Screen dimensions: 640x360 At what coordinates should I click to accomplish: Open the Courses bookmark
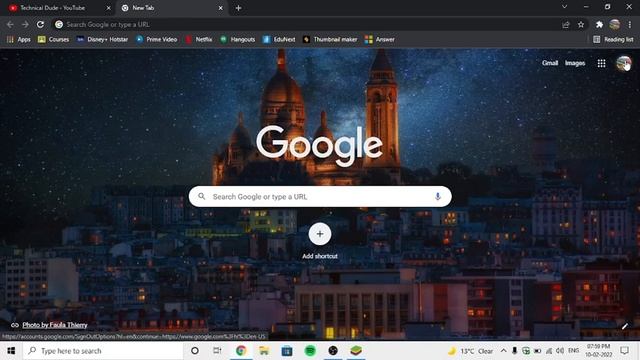(x=53, y=39)
